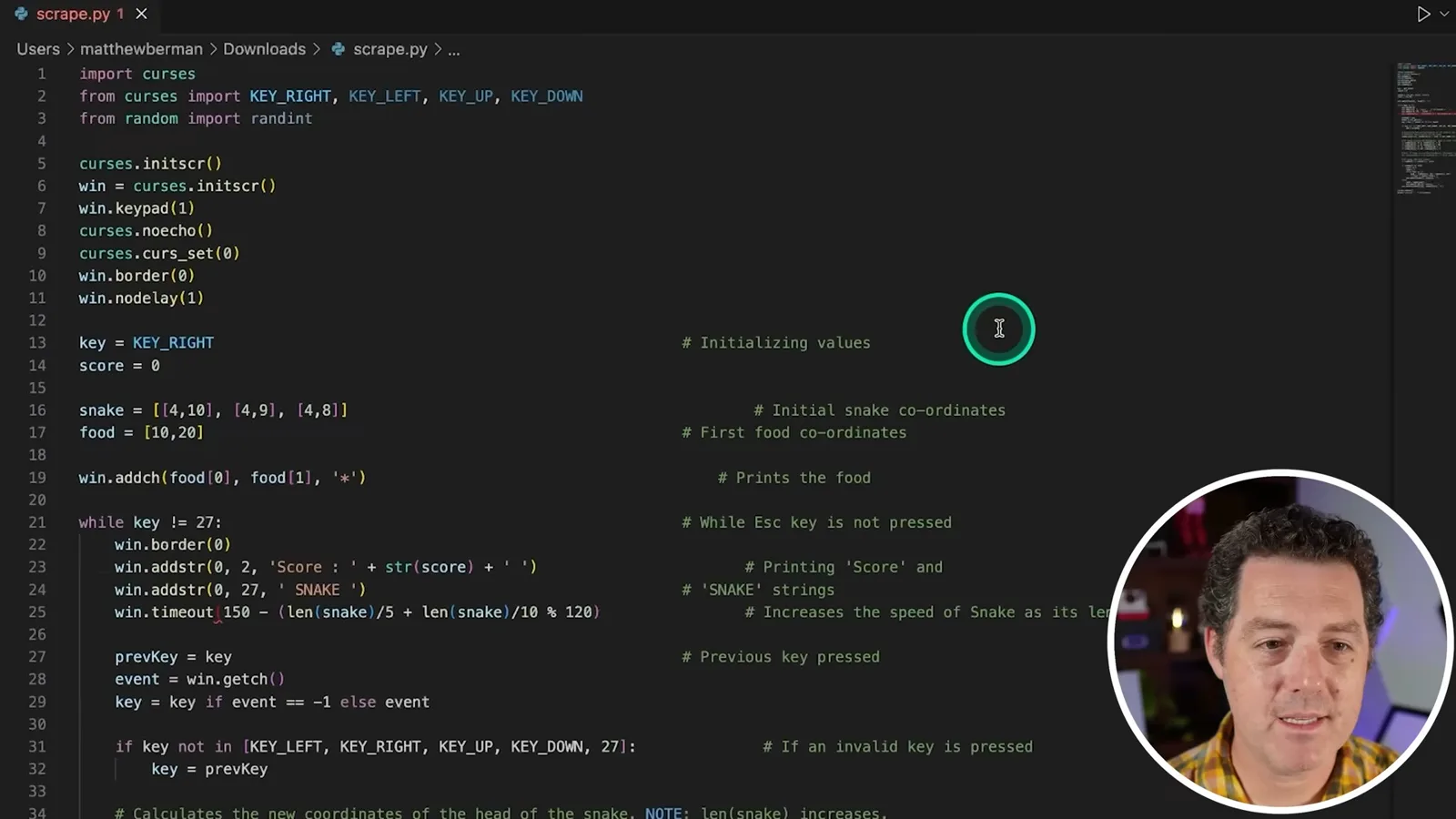Click 'randint' in the random import line
The image size is (1456, 819).
[282, 118]
